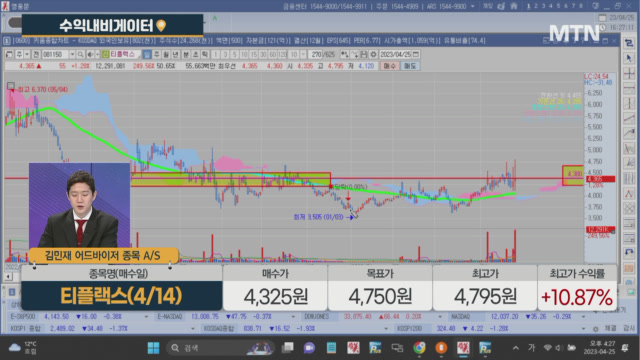Select the 60-minute interval tab
The height and width of the screenshot is (360, 640).
click(273, 54)
